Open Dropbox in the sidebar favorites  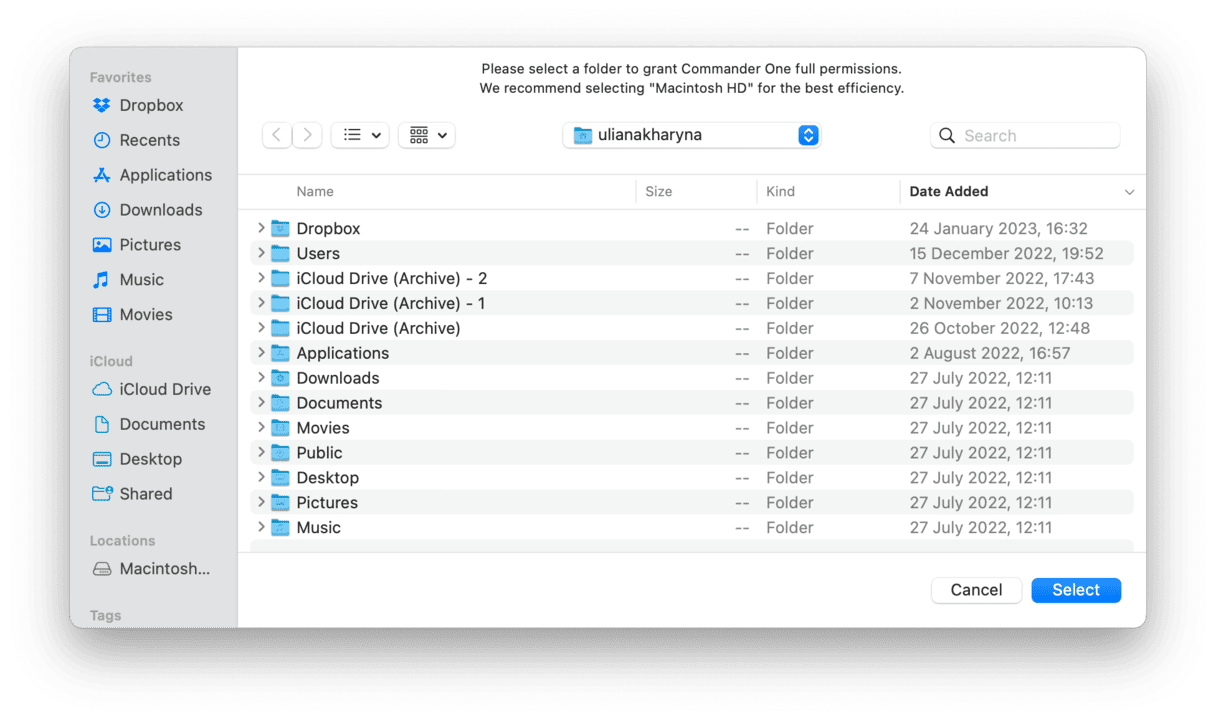click(138, 105)
